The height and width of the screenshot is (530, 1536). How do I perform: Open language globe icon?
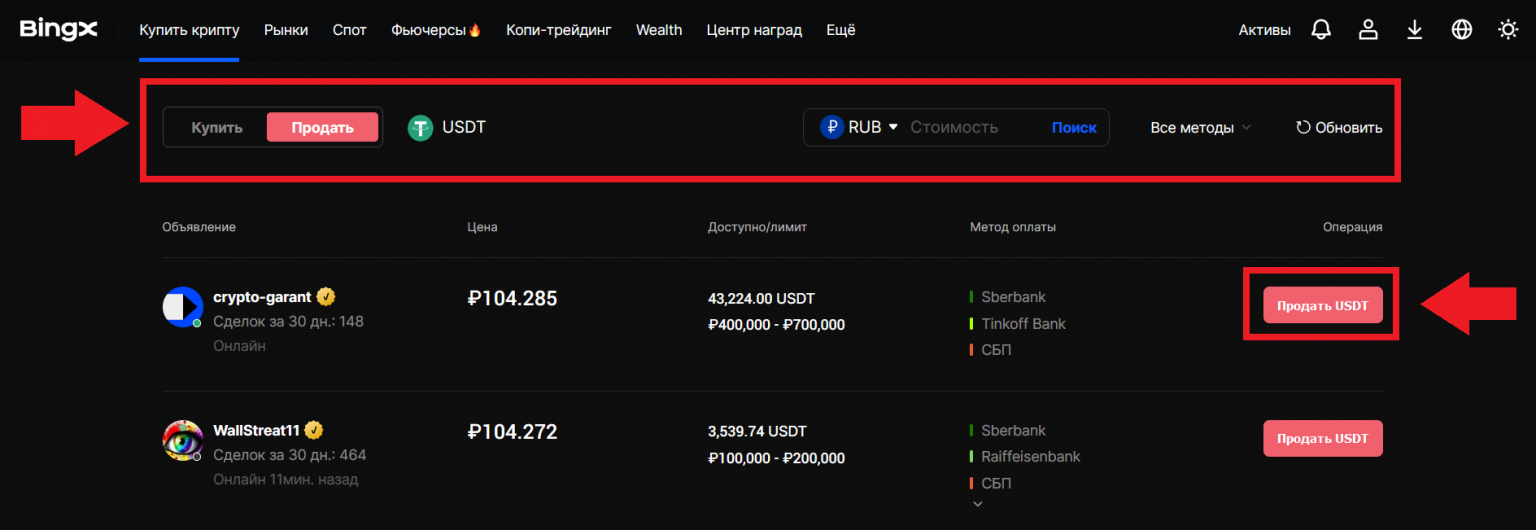[1461, 30]
